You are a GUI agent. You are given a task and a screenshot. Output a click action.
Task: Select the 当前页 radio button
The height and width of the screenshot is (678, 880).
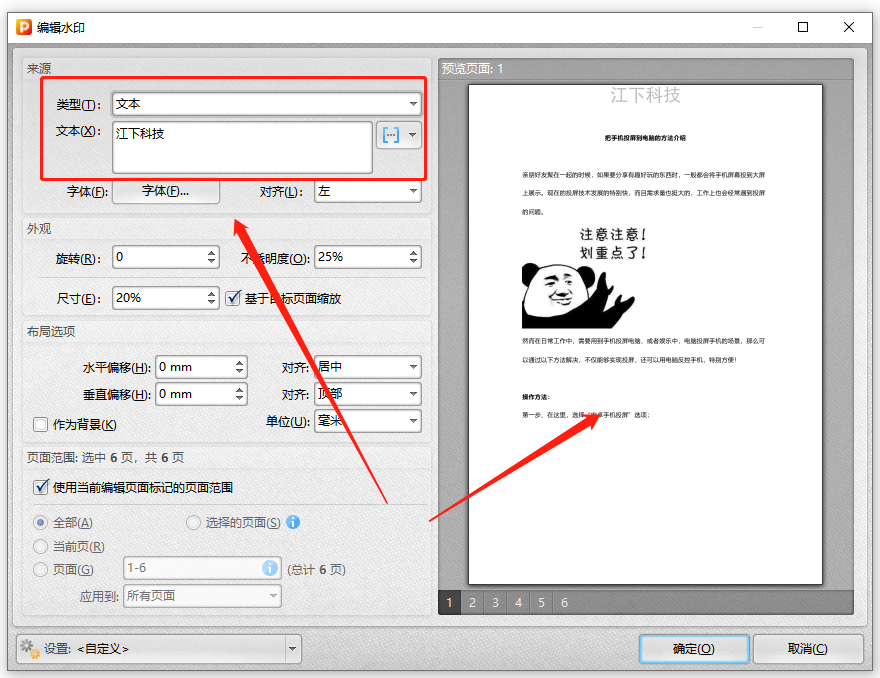[39, 544]
